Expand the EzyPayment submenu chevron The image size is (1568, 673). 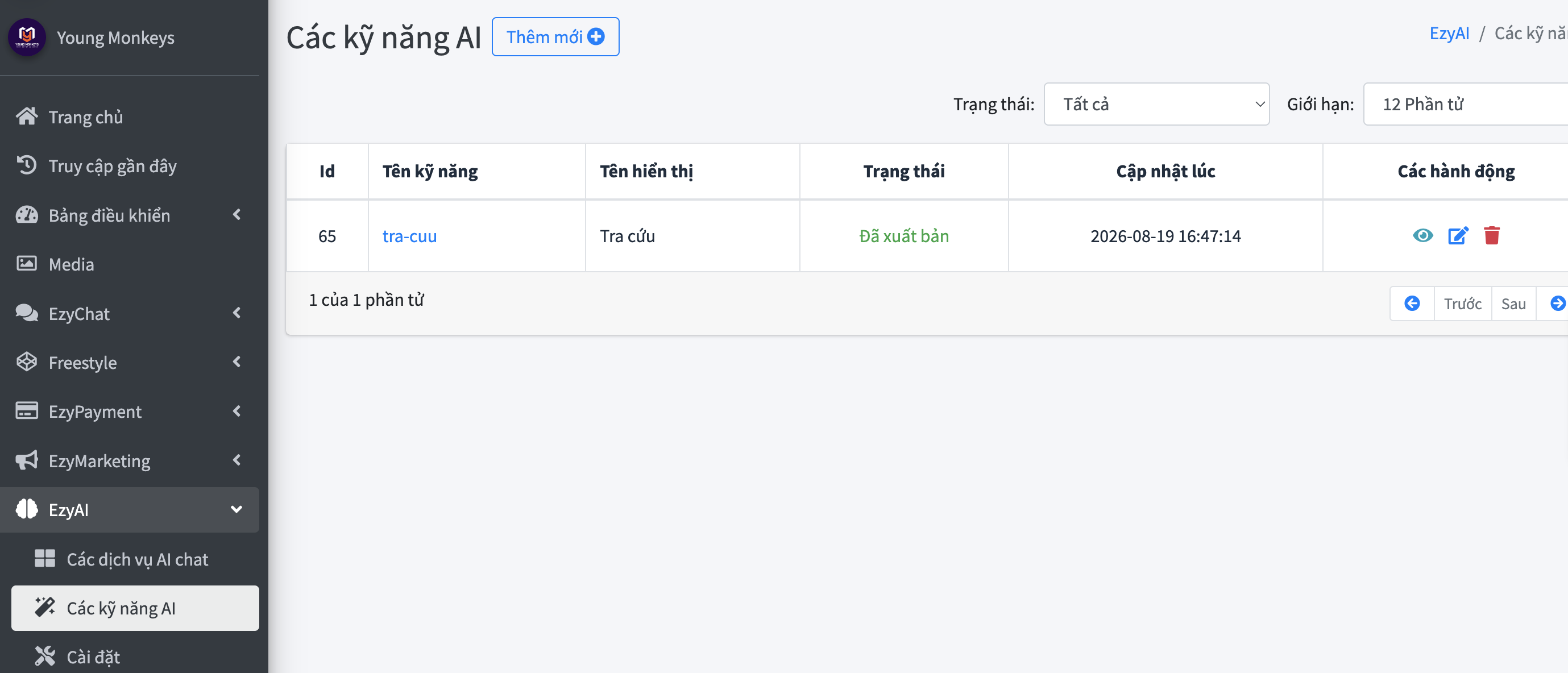(x=237, y=411)
